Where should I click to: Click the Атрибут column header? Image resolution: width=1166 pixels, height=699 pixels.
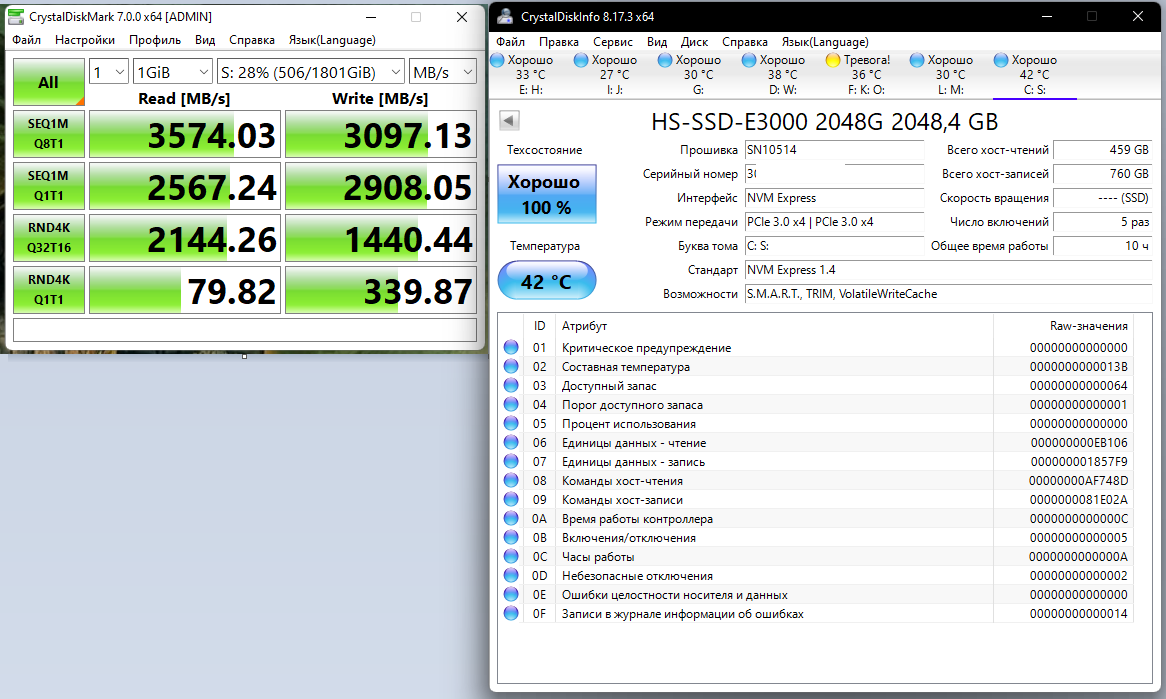point(584,326)
